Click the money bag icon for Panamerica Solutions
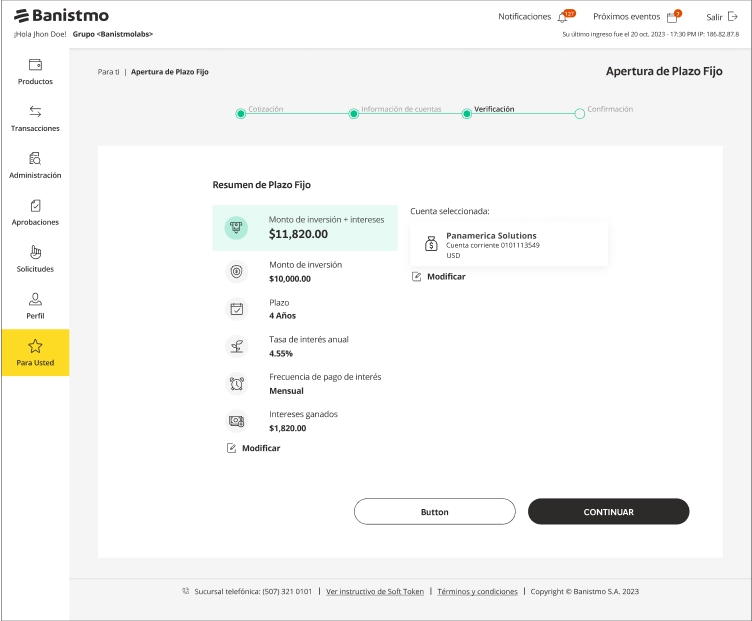The image size is (752, 621). (431, 244)
